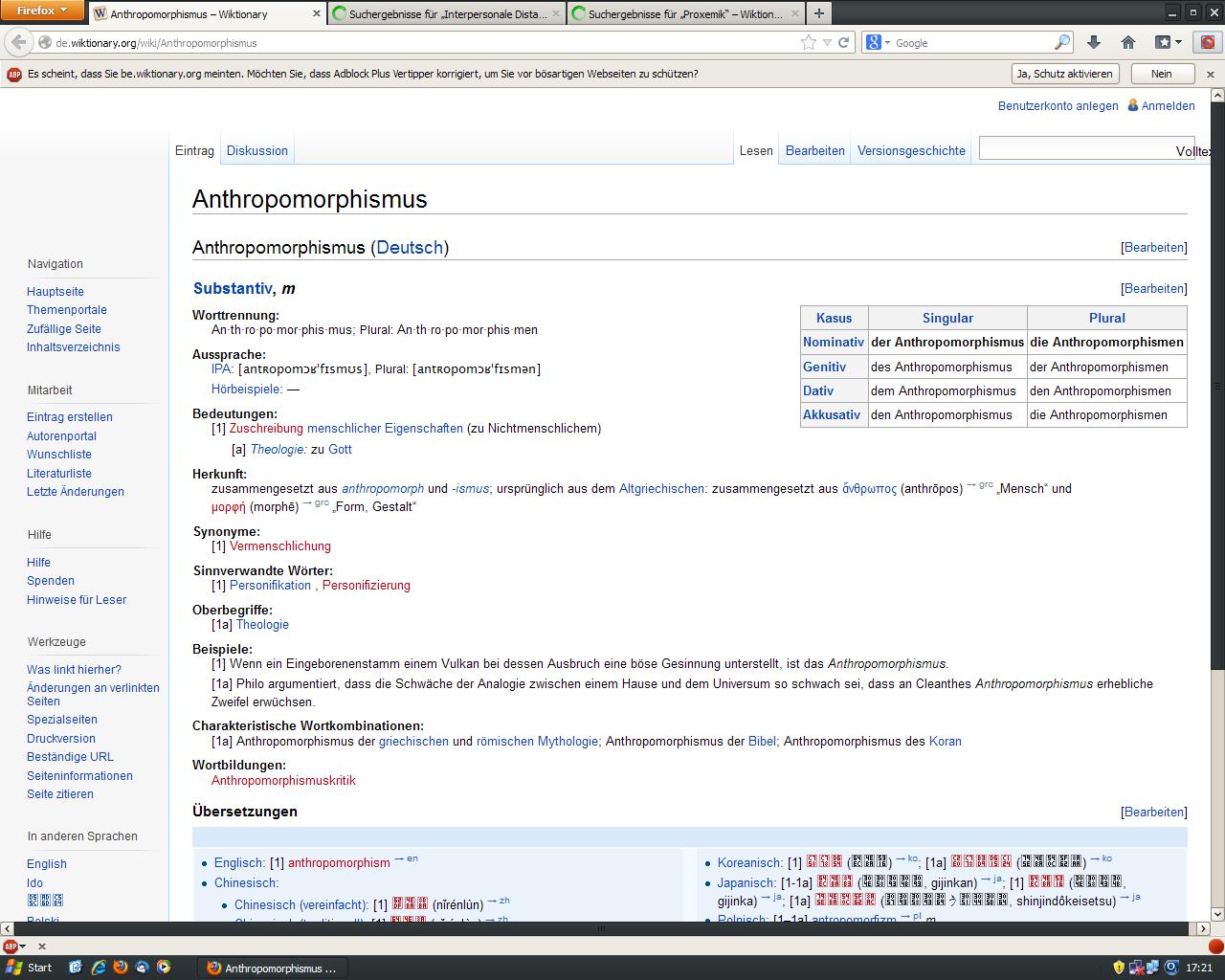Click the Adblock Plus ABP icon in add-on bar

coord(11,947)
